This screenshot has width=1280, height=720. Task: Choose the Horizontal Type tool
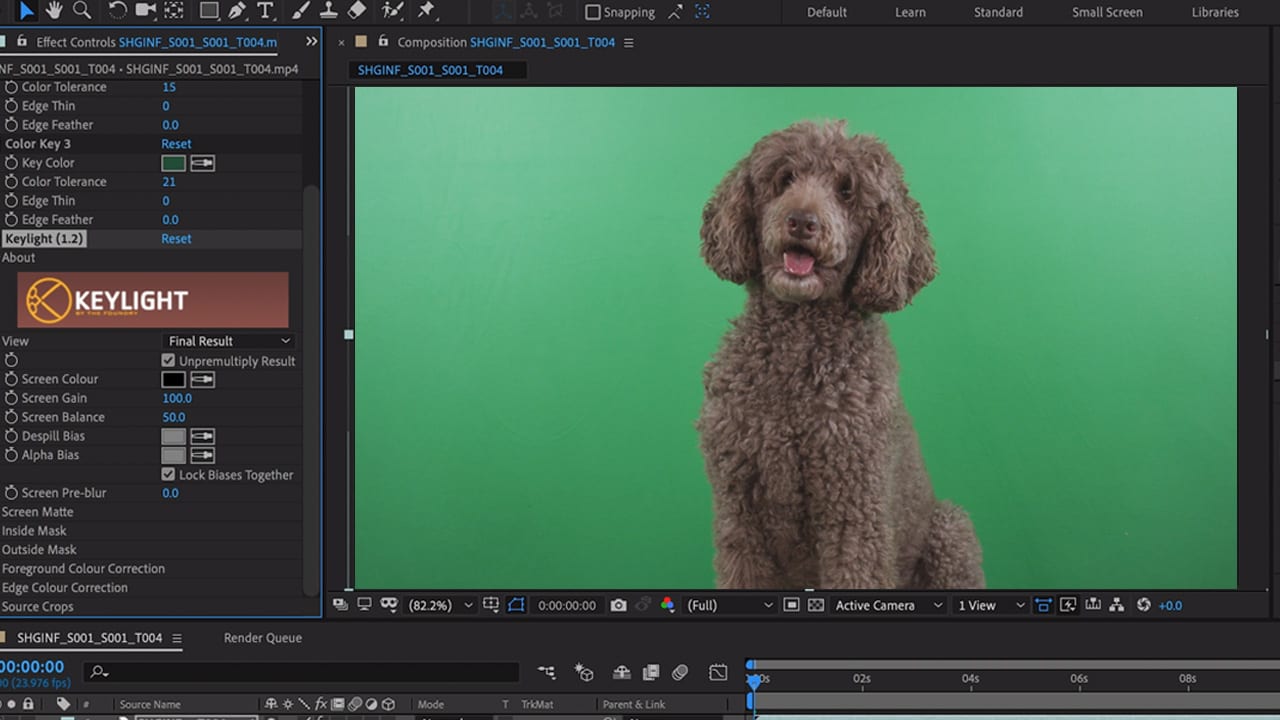266,12
